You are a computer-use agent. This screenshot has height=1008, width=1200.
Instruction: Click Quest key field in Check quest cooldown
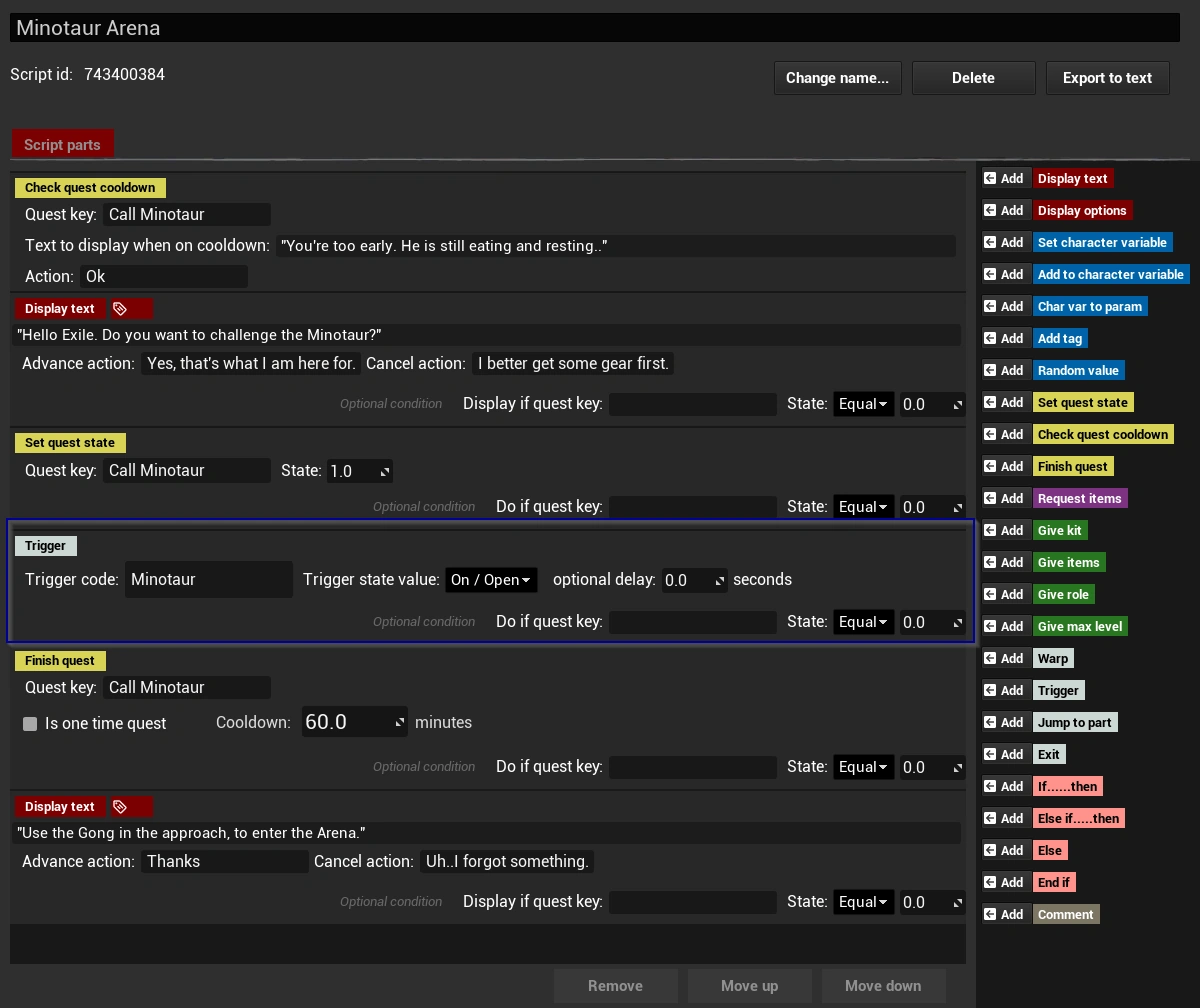tap(186, 214)
